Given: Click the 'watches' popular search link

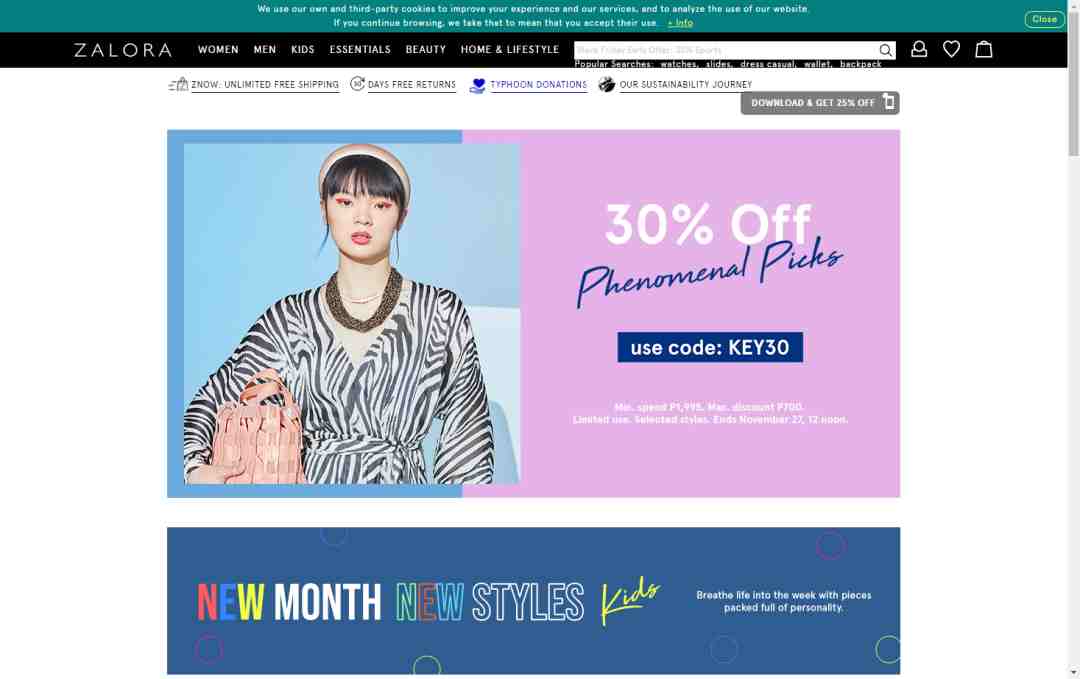Looking at the screenshot, I should click(x=679, y=64).
